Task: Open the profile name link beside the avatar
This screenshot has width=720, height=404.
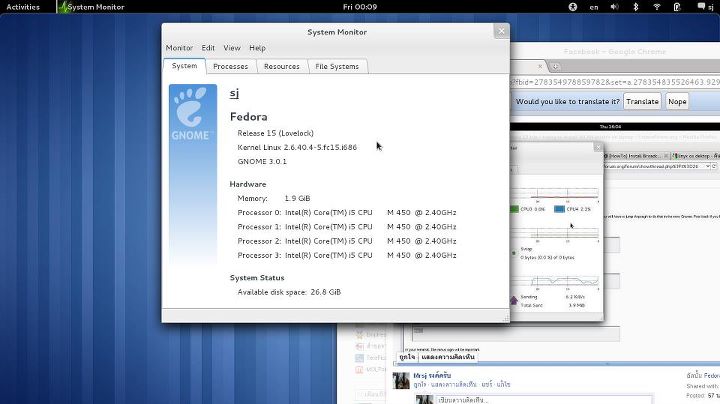Action: click(x=432, y=376)
